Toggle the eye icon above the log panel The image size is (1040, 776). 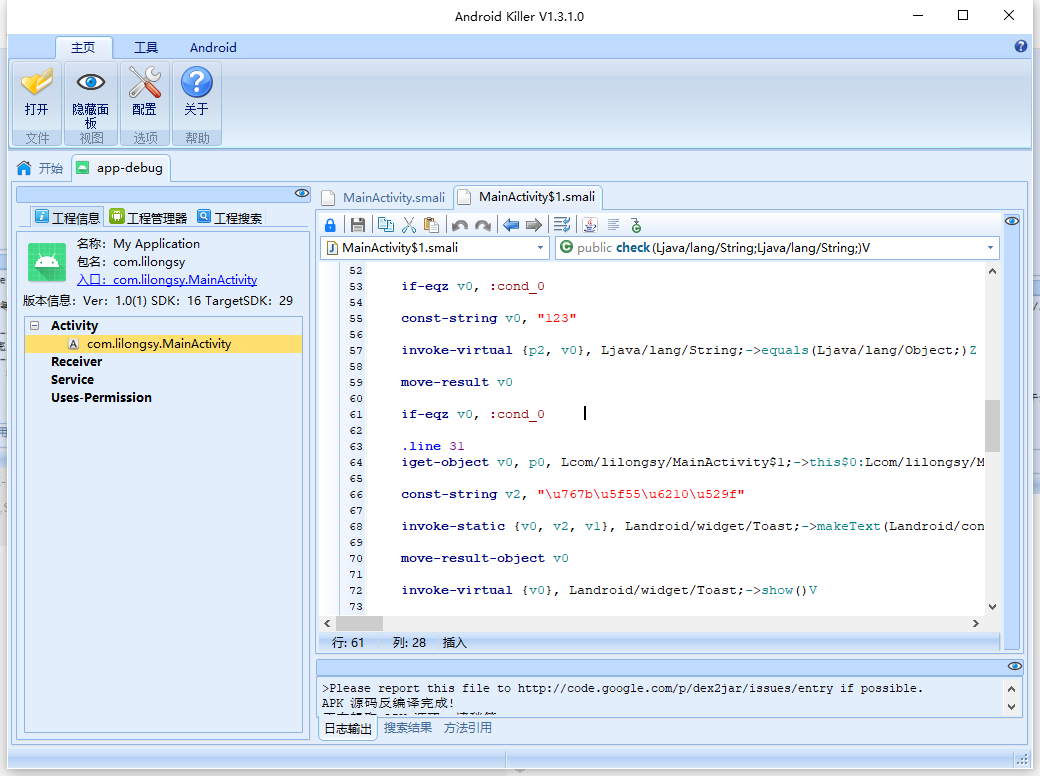coord(1015,666)
